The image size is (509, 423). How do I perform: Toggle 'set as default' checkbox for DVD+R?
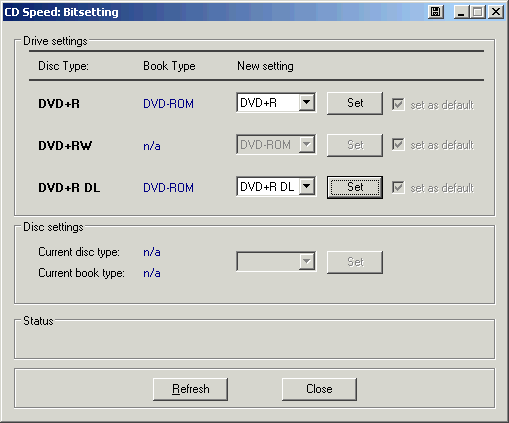pyautogui.click(x=398, y=104)
